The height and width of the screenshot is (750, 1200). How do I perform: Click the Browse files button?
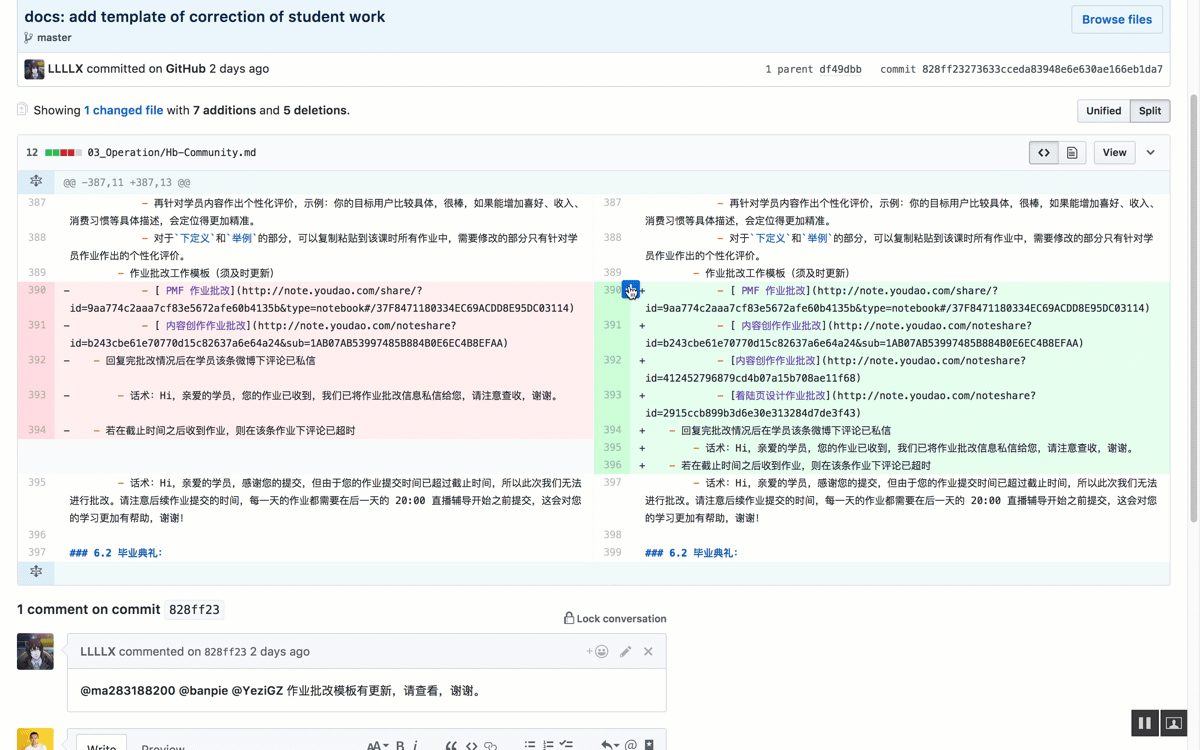[1116, 19]
